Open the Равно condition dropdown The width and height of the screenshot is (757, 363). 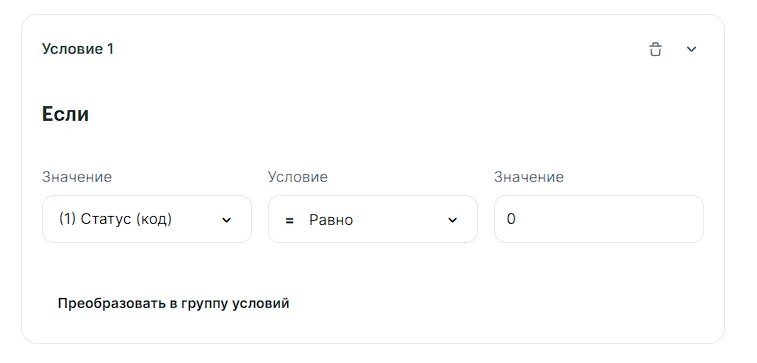point(373,219)
